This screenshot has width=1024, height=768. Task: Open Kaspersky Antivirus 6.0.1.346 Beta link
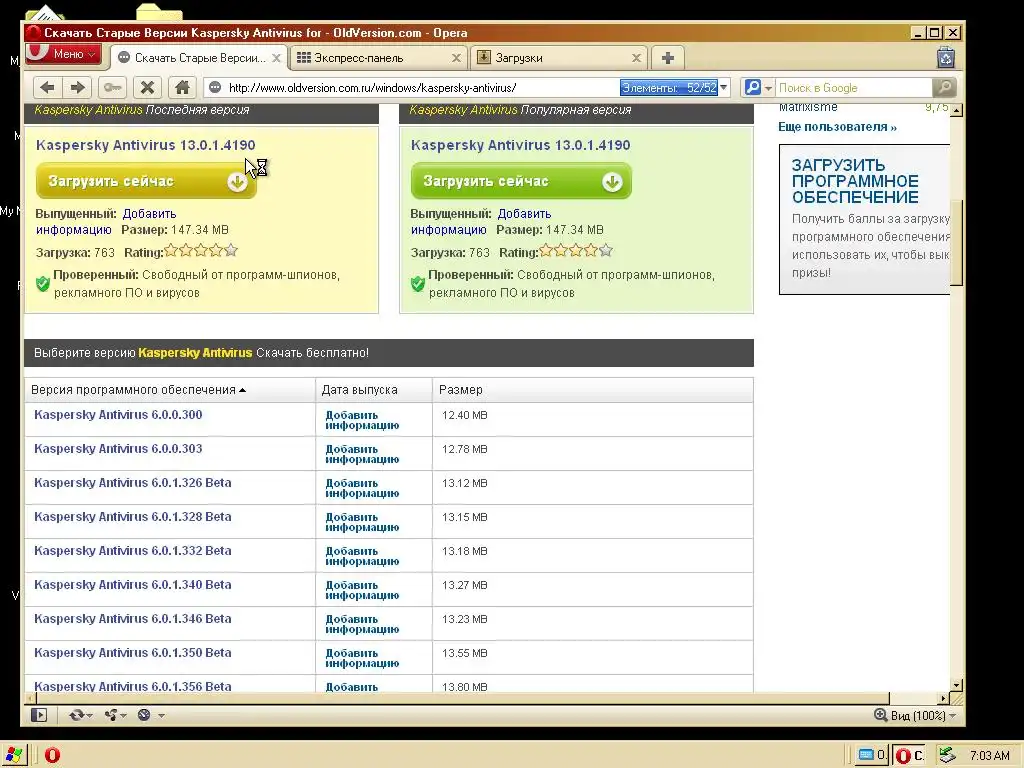click(133, 618)
